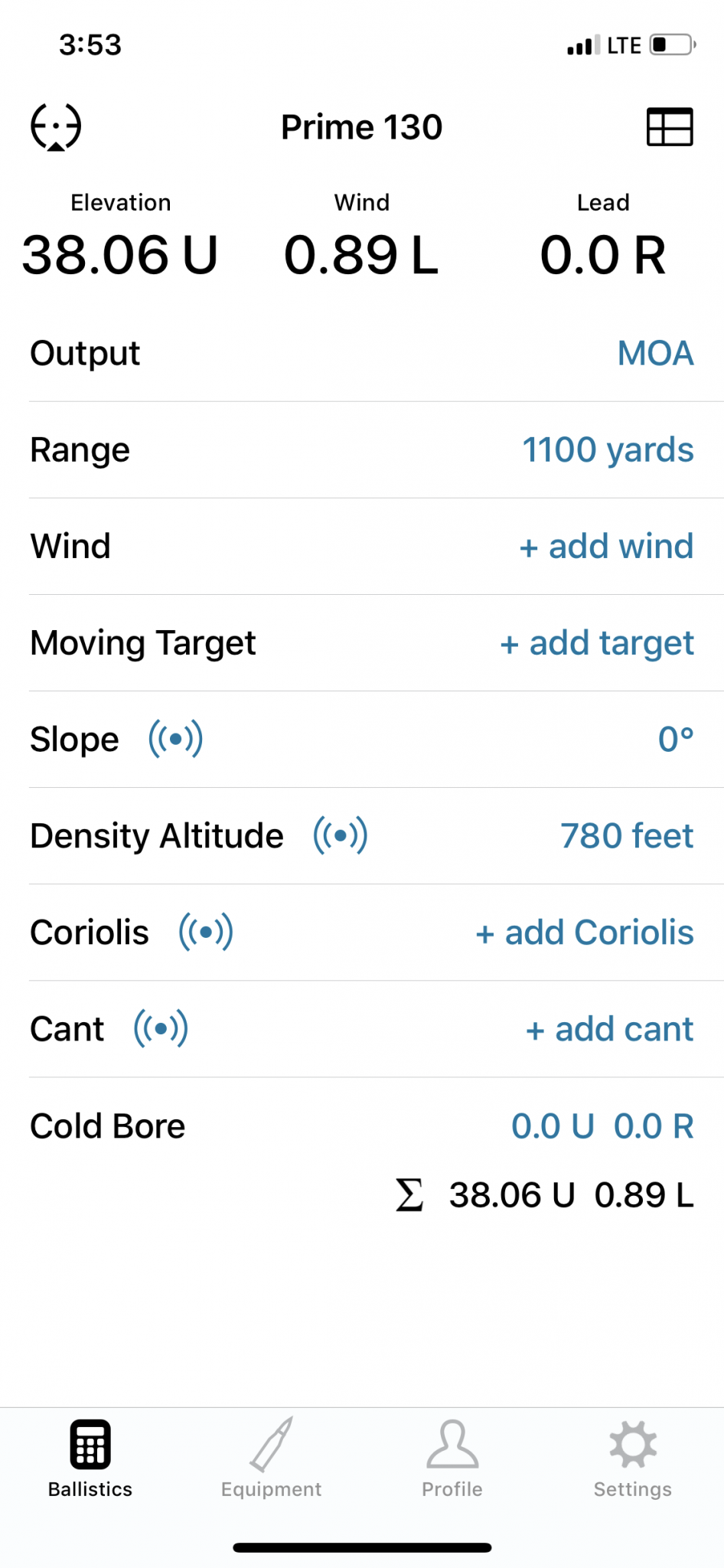Tap the add target link
The width and height of the screenshot is (724, 1568).
point(597,643)
